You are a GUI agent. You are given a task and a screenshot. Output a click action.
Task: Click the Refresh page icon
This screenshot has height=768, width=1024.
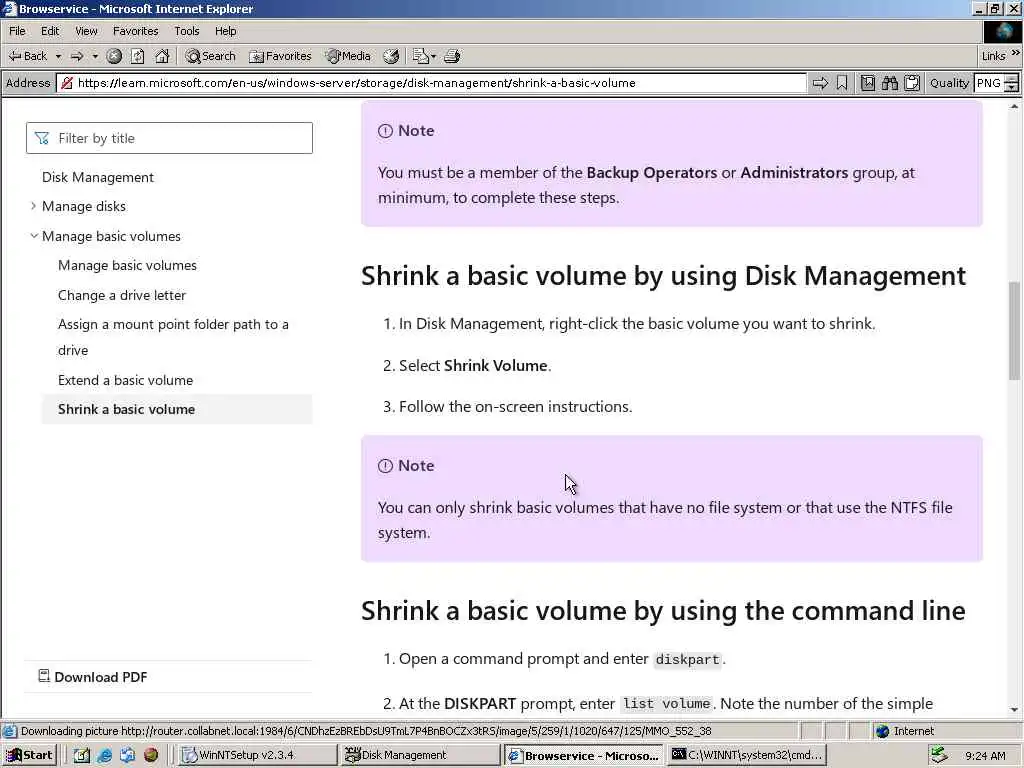pyautogui.click(x=138, y=56)
